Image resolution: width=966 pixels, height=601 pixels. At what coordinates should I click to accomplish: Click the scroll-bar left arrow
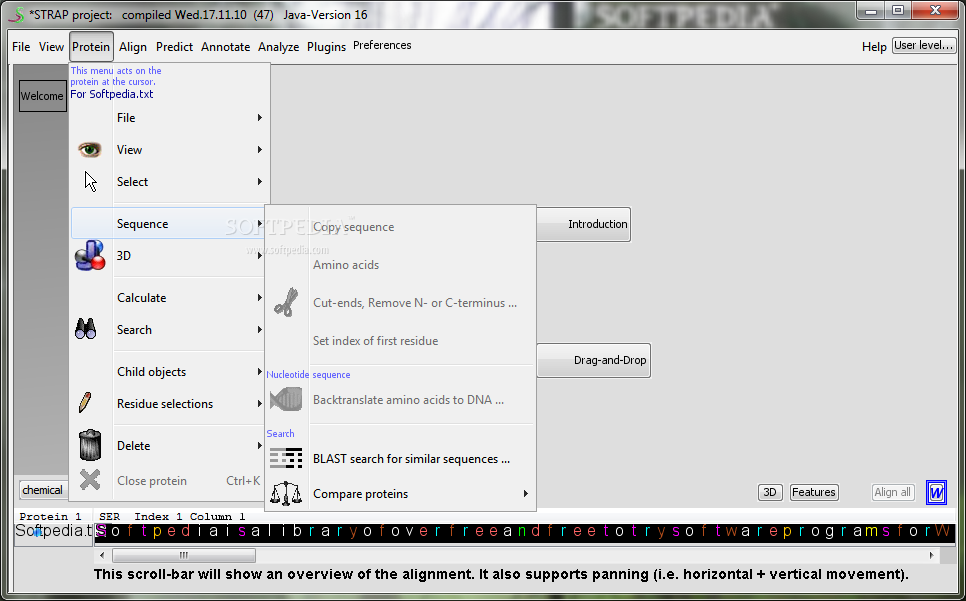pyautogui.click(x=103, y=555)
